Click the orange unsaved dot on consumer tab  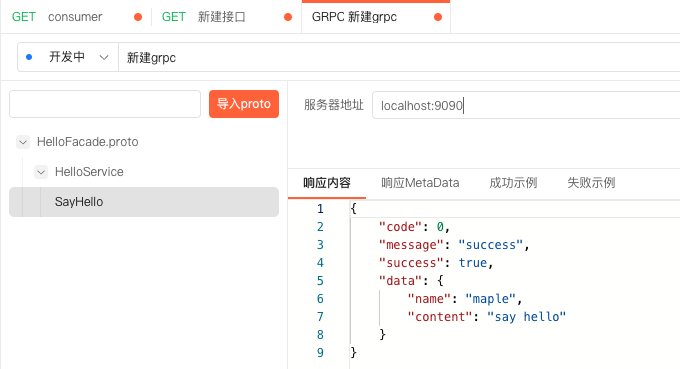pos(138,17)
